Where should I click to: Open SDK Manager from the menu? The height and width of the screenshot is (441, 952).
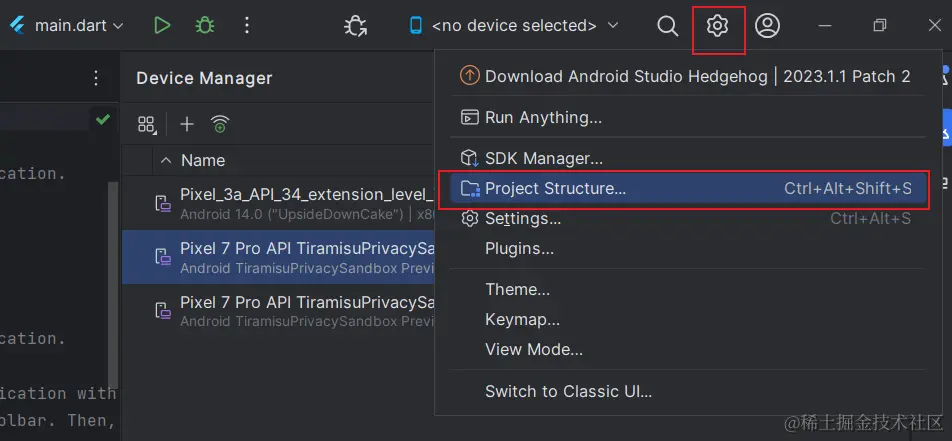(543, 158)
